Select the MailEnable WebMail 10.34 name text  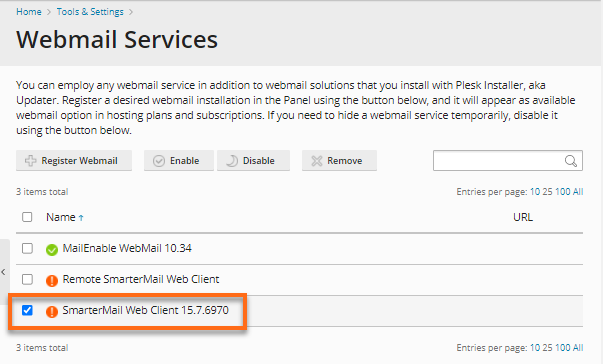point(127,248)
